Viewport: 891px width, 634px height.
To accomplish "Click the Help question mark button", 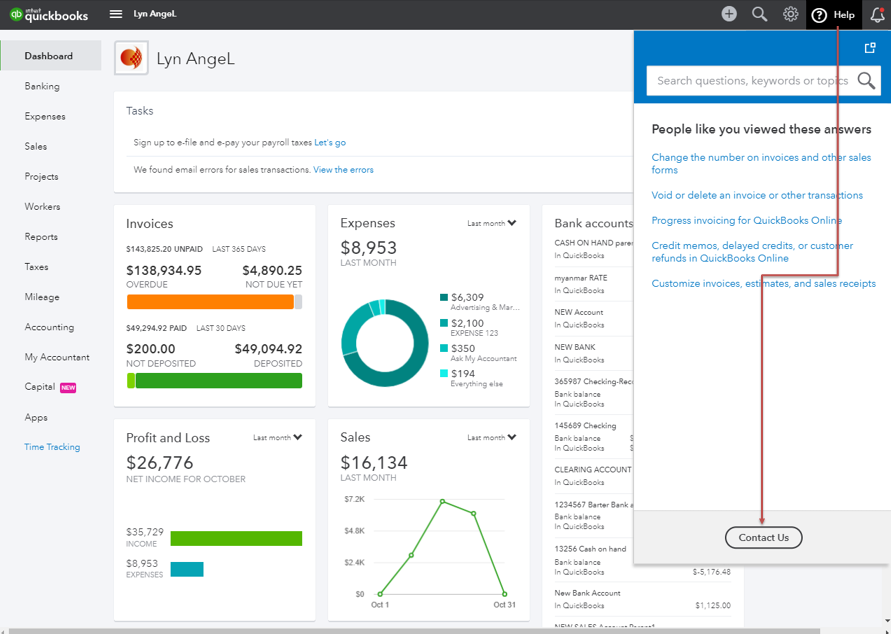I will (832, 15).
